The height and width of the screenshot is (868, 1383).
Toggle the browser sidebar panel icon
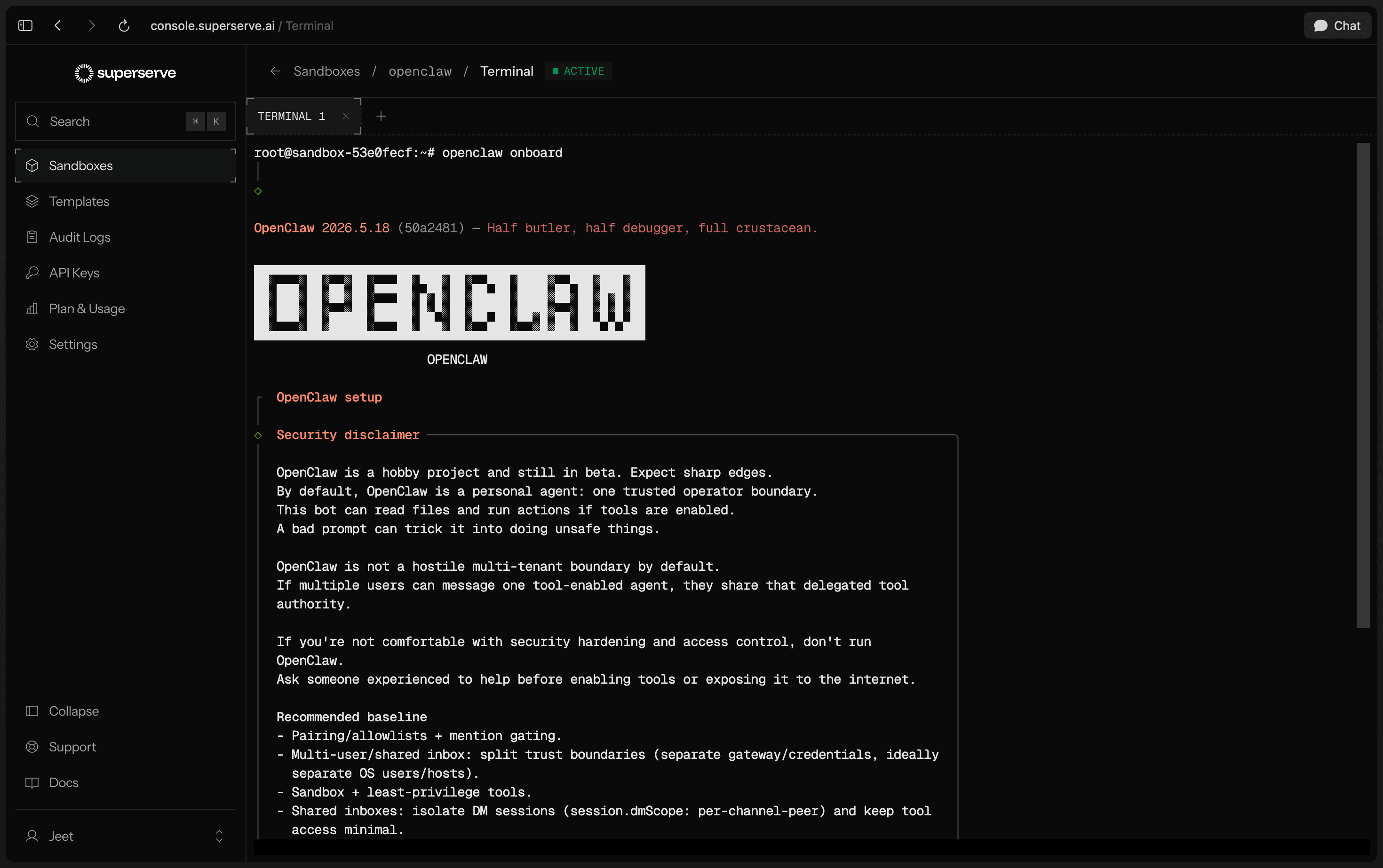(25, 26)
